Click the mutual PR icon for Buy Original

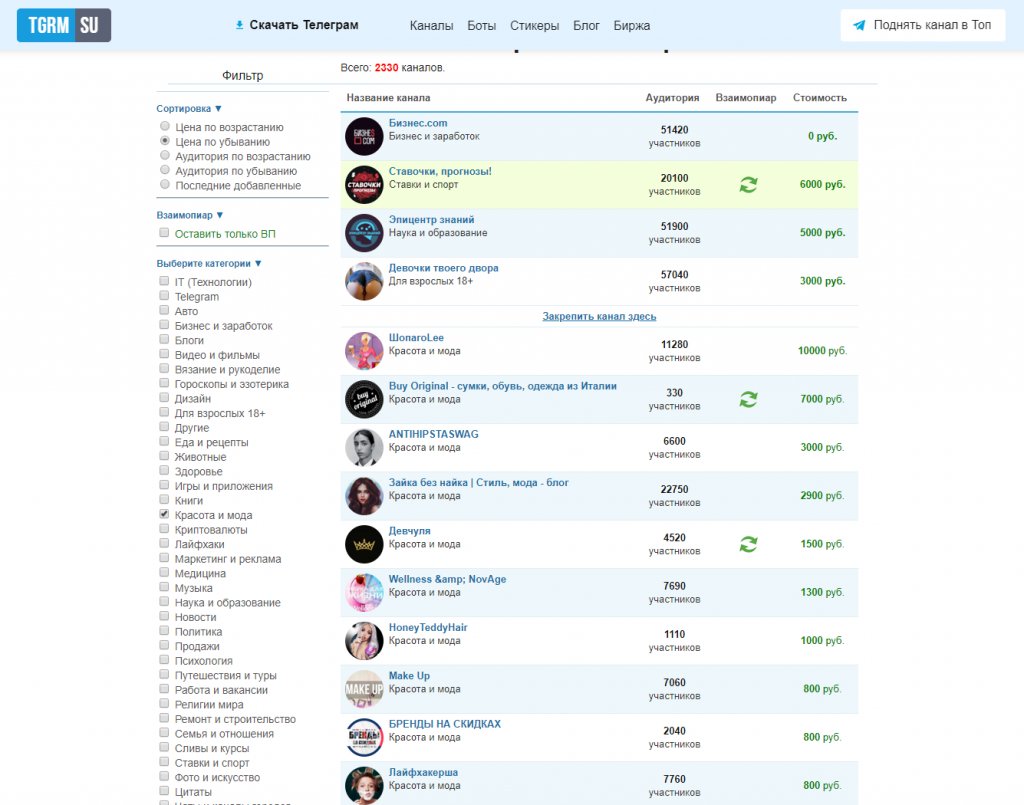click(x=748, y=399)
